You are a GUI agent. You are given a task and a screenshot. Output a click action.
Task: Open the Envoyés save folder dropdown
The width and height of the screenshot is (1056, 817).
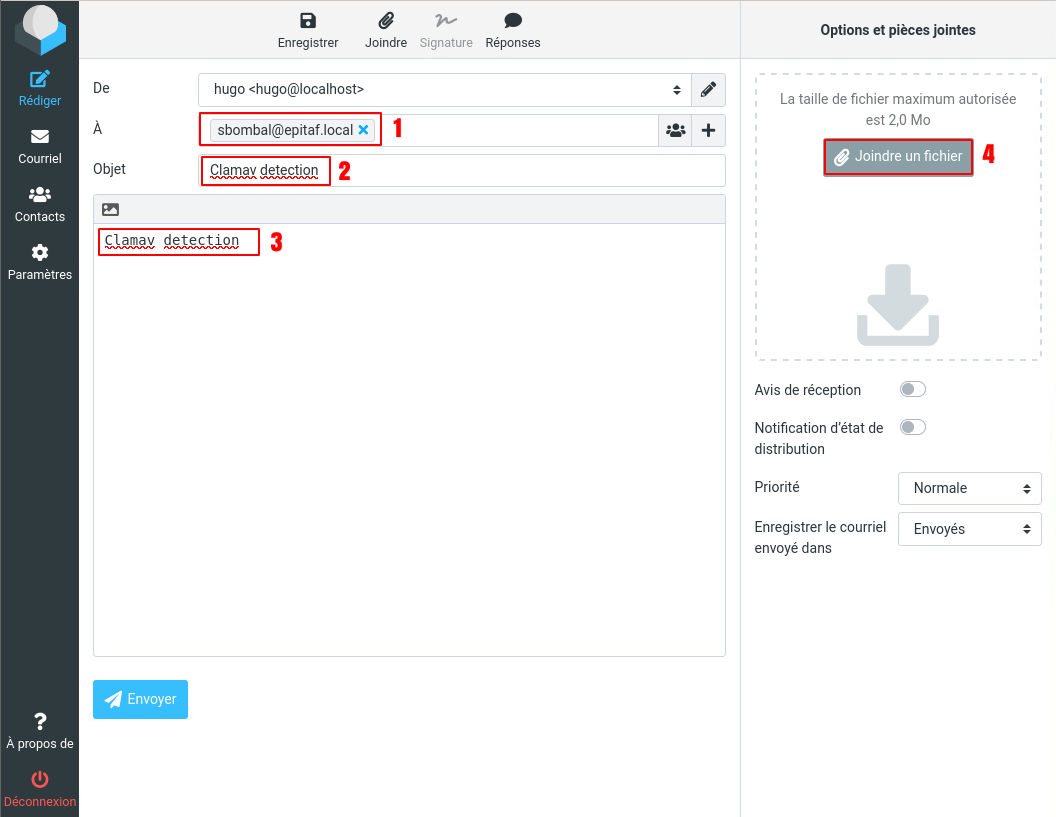(970, 529)
